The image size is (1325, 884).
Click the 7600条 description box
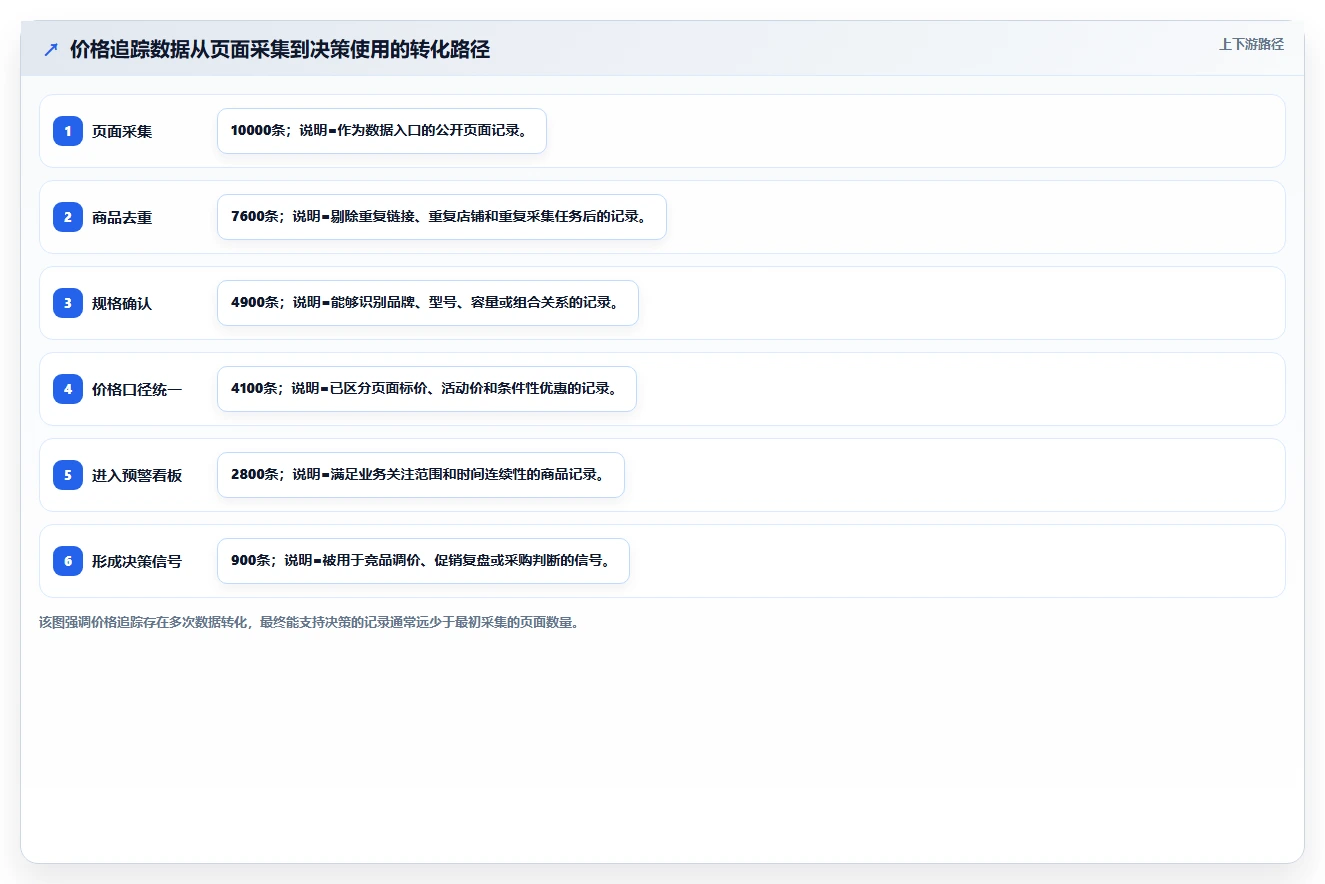pos(442,217)
